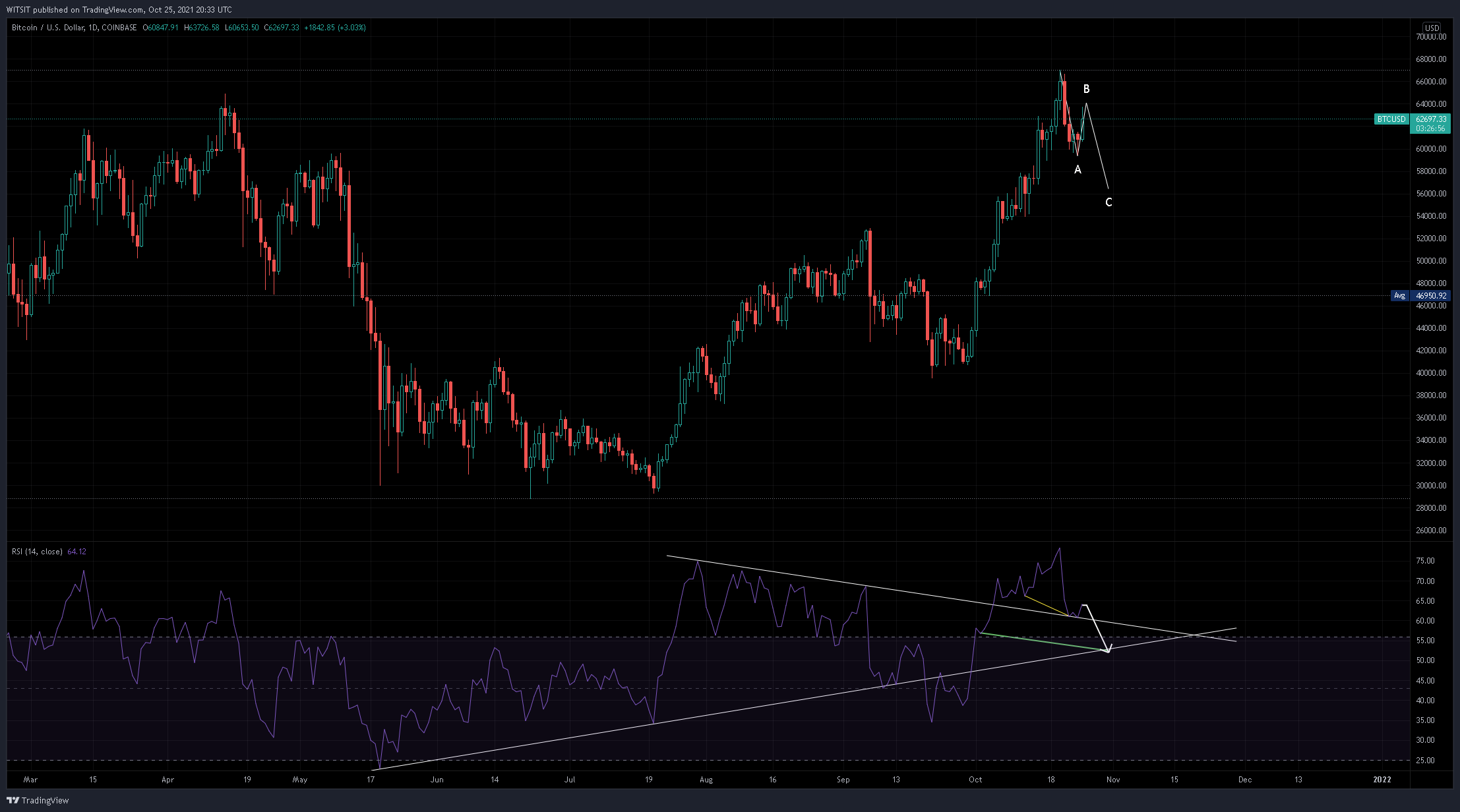Screen dimensions: 1460x812
Task: Click the Dec label on the time axis
Action: click(1245, 780)
